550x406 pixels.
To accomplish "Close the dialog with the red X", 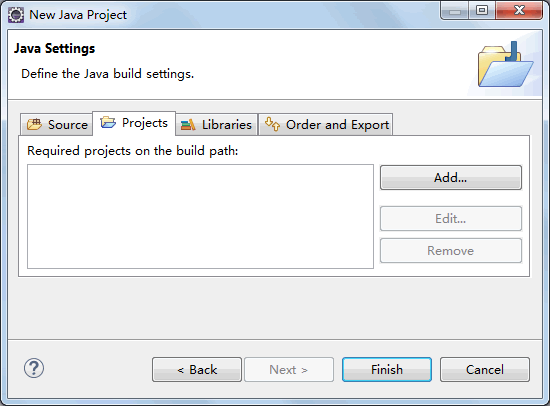I will (519, 10).
